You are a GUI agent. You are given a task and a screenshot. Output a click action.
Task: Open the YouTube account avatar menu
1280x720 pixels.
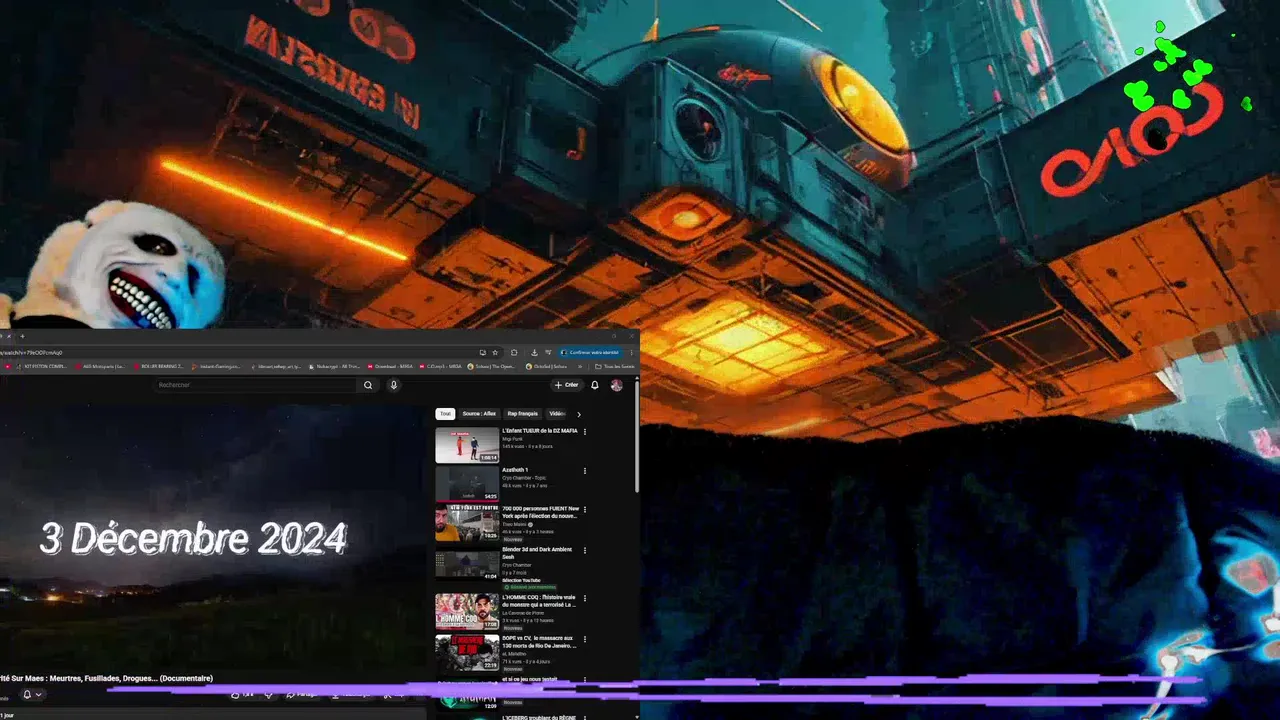[x=616, y=385]
